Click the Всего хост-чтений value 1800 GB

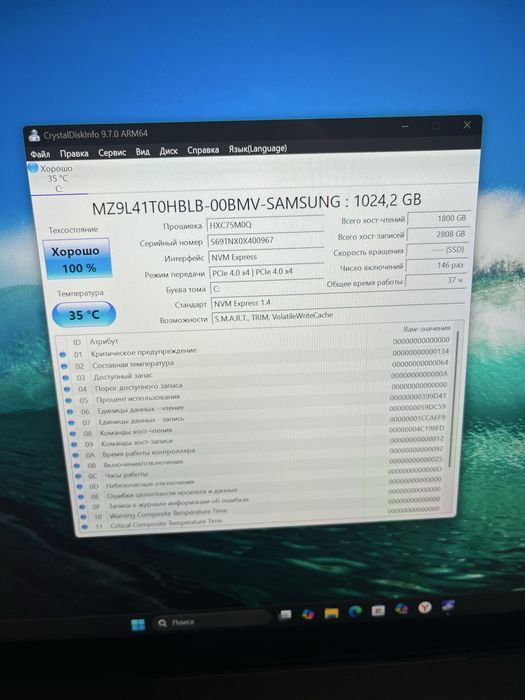tap(438, 218)
